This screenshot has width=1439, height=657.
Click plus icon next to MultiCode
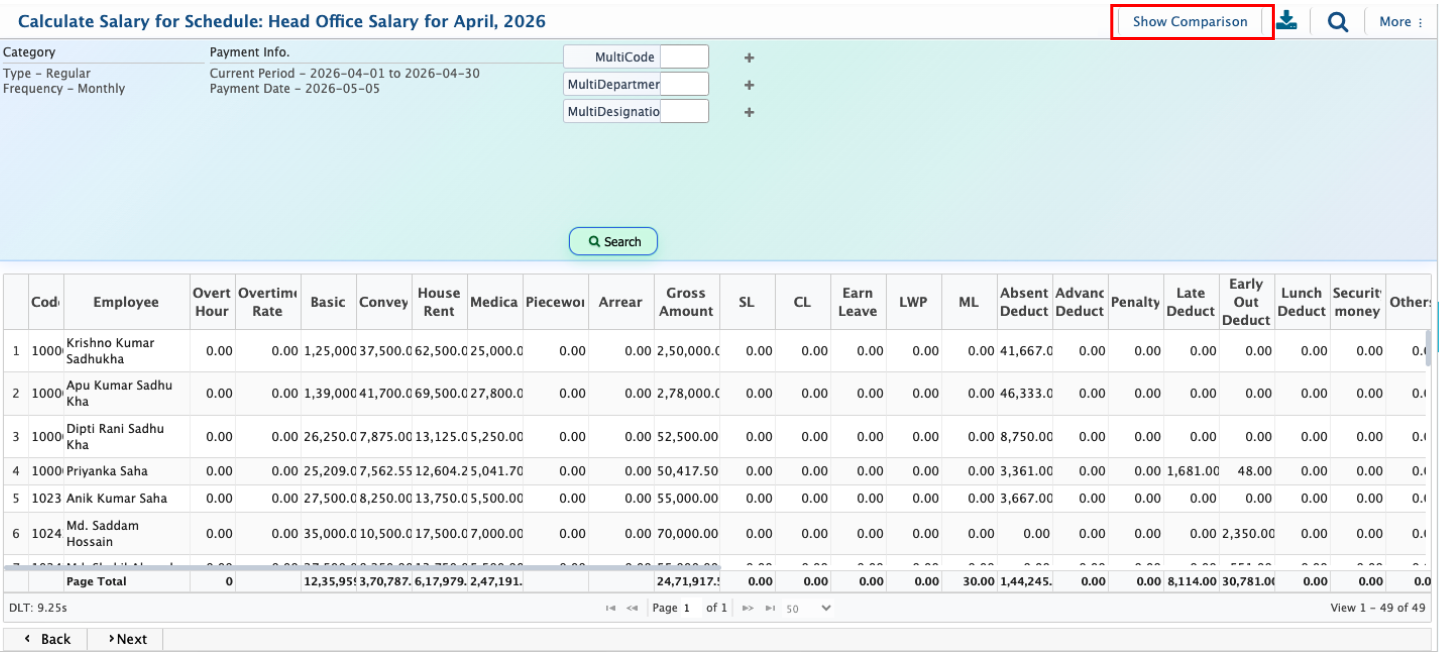click(749, 58)
